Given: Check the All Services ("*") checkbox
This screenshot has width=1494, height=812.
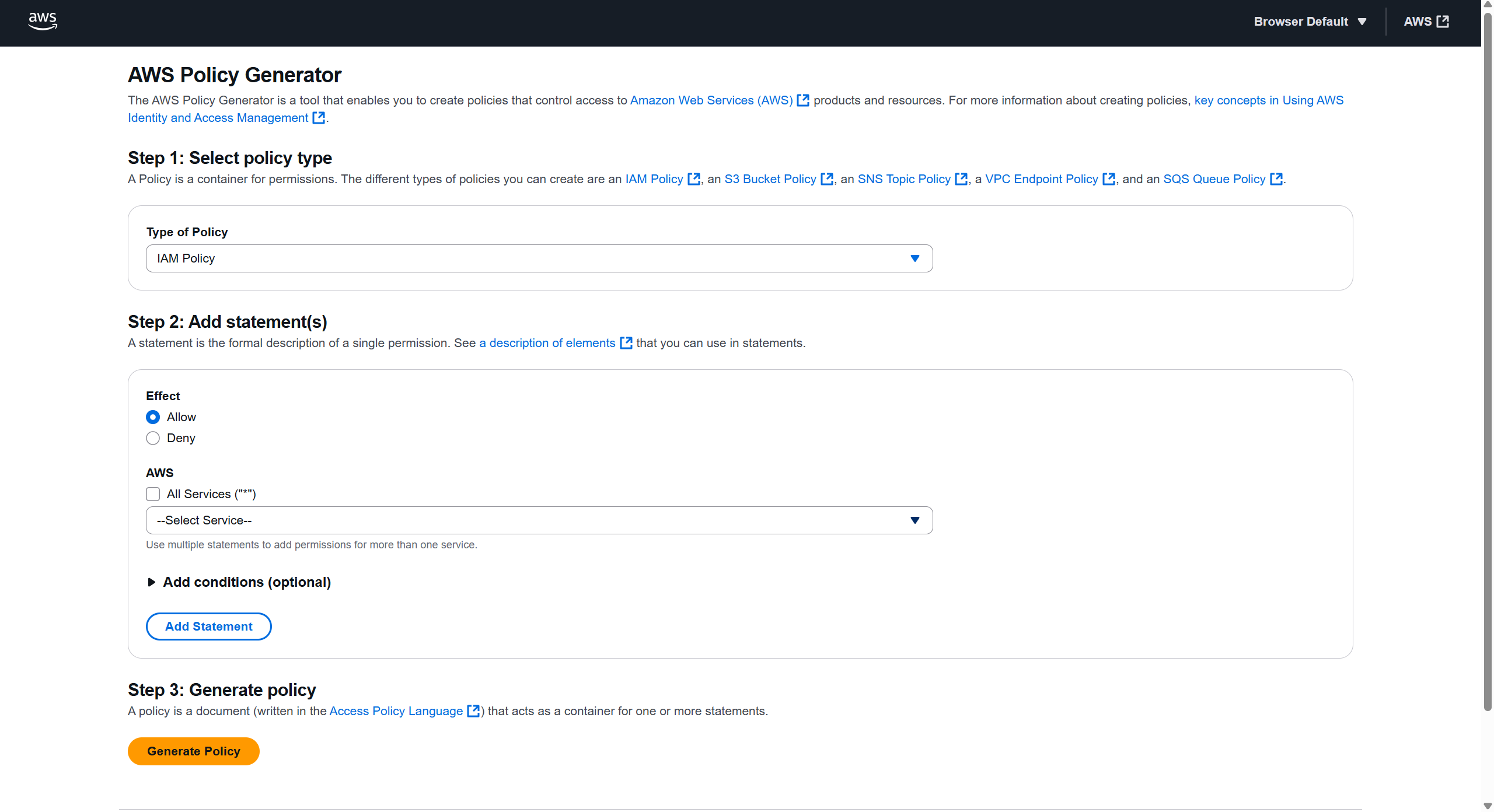Looking at the screenshot, I should pyautogui.click(x=153, y=494).
